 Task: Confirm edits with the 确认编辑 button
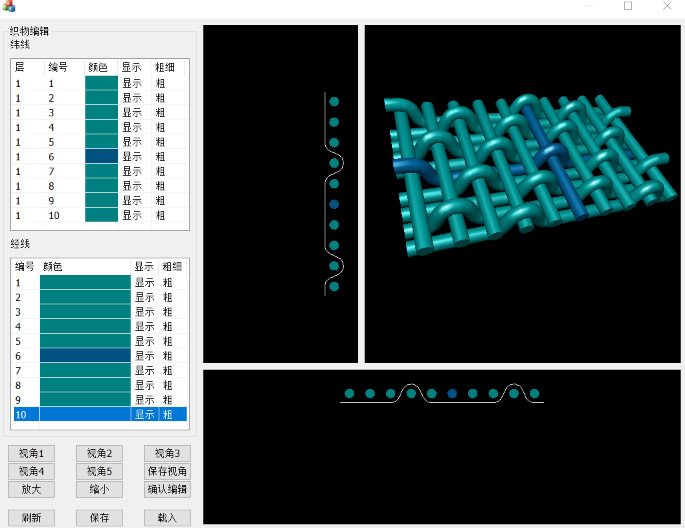pyautogui.click(x=167, y=489)
